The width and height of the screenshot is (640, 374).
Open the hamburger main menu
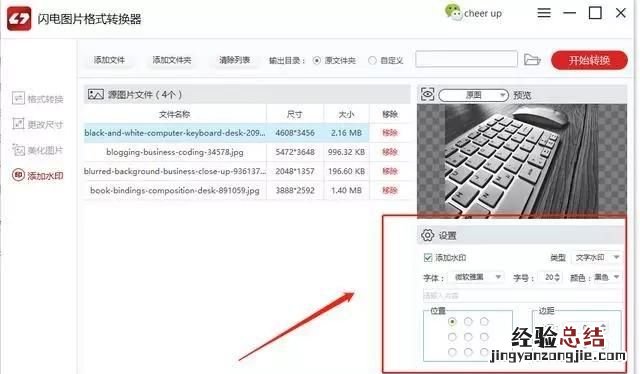(x=544, y=13)
